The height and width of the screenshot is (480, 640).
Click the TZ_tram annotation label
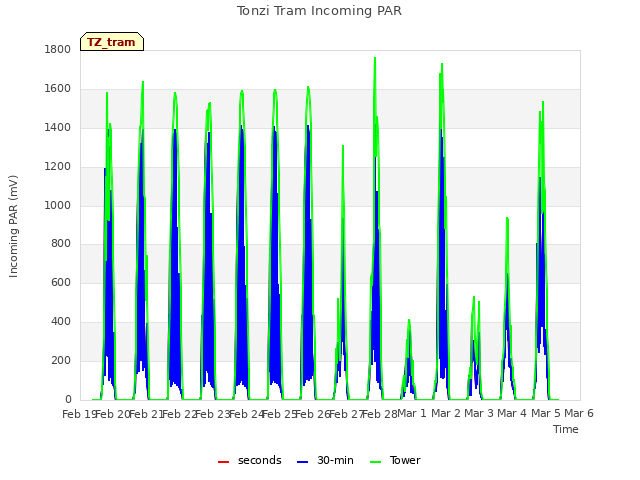[x=112, y=42]
